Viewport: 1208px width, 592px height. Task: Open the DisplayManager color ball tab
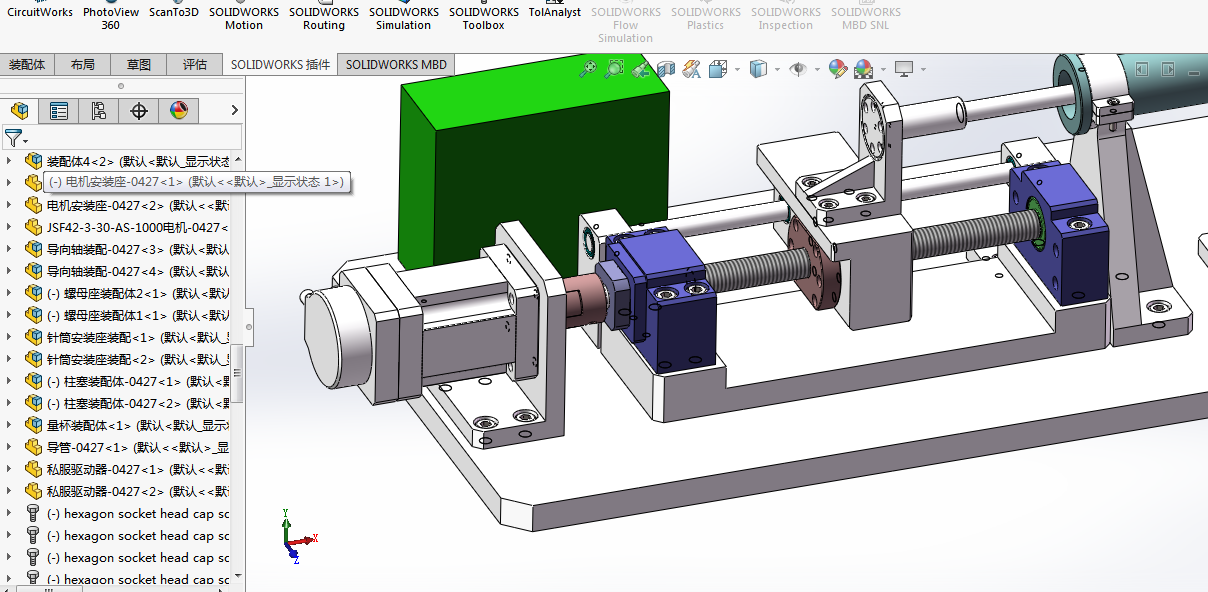(x=179, y=110)
